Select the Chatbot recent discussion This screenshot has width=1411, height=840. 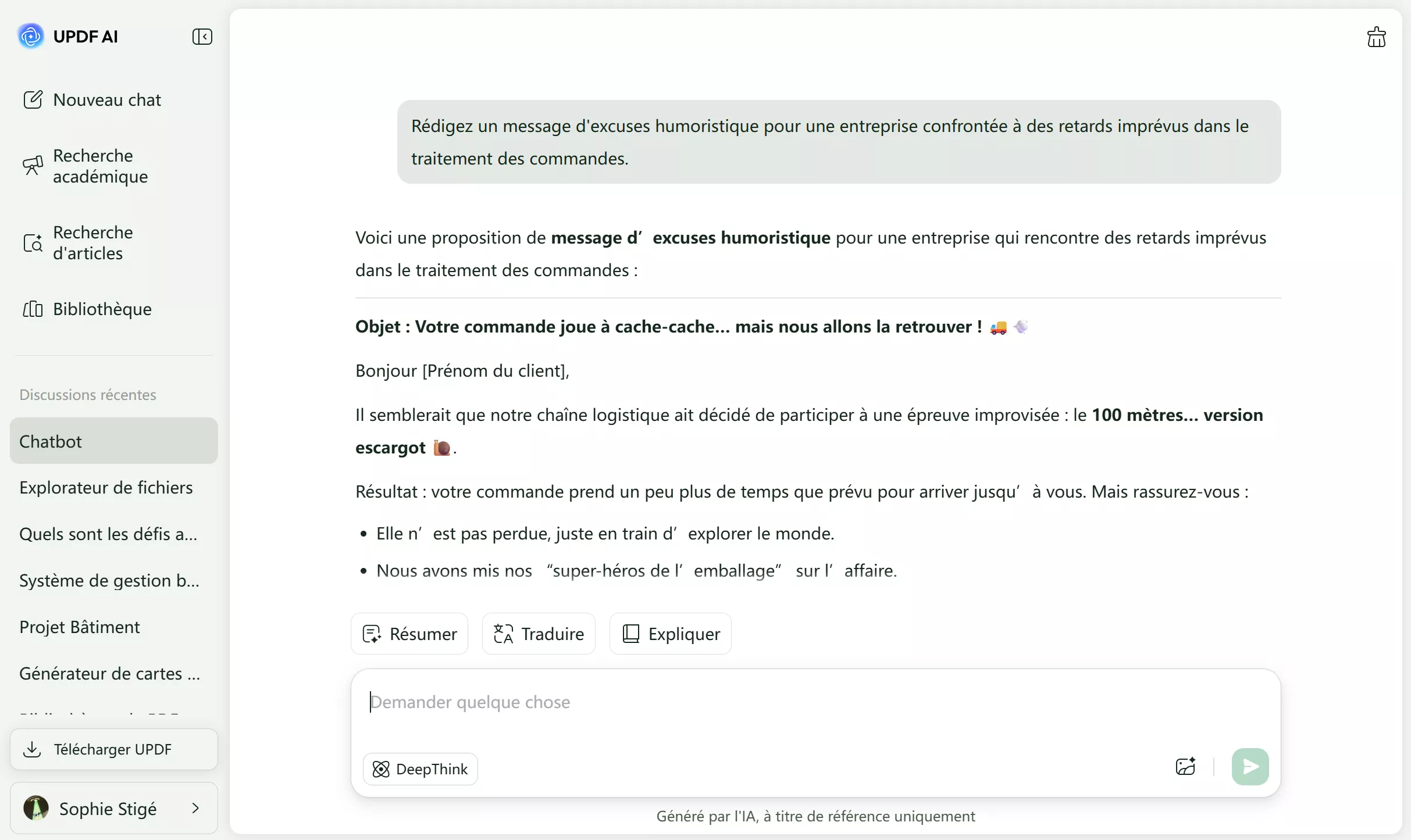(114, 441)
